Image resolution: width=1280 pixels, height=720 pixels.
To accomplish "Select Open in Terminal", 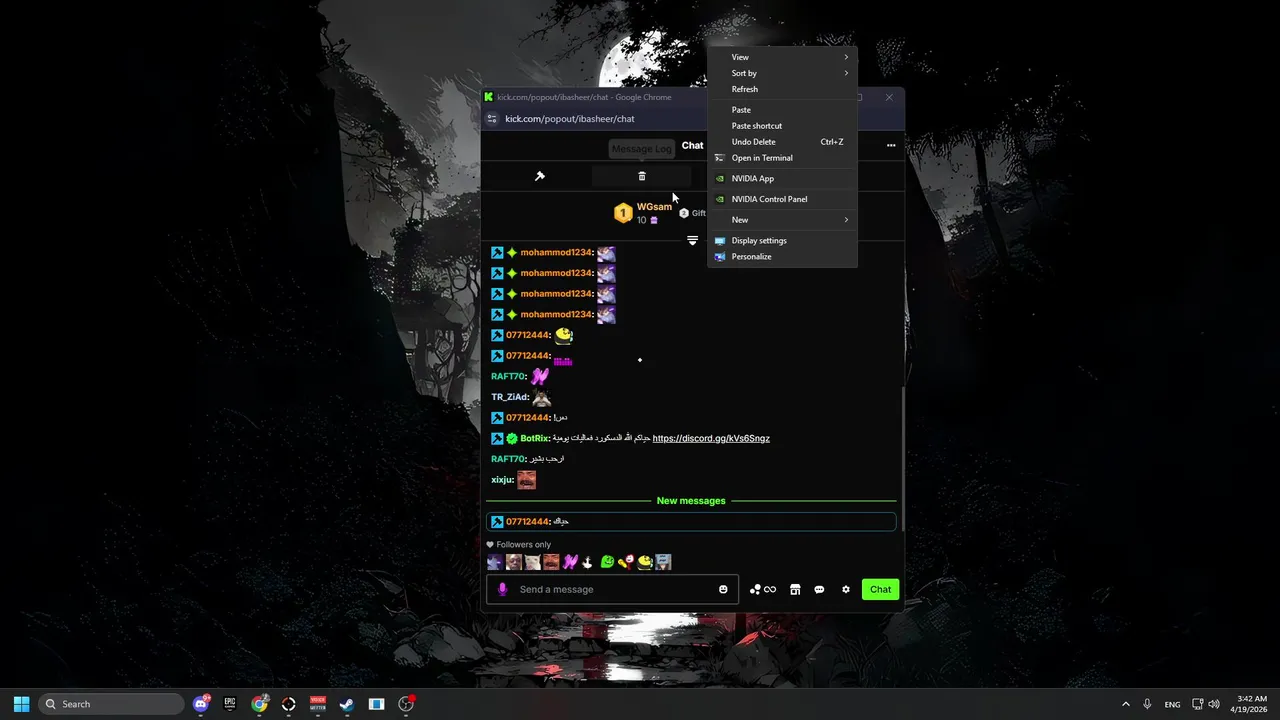I will click(x=782, y=158).
